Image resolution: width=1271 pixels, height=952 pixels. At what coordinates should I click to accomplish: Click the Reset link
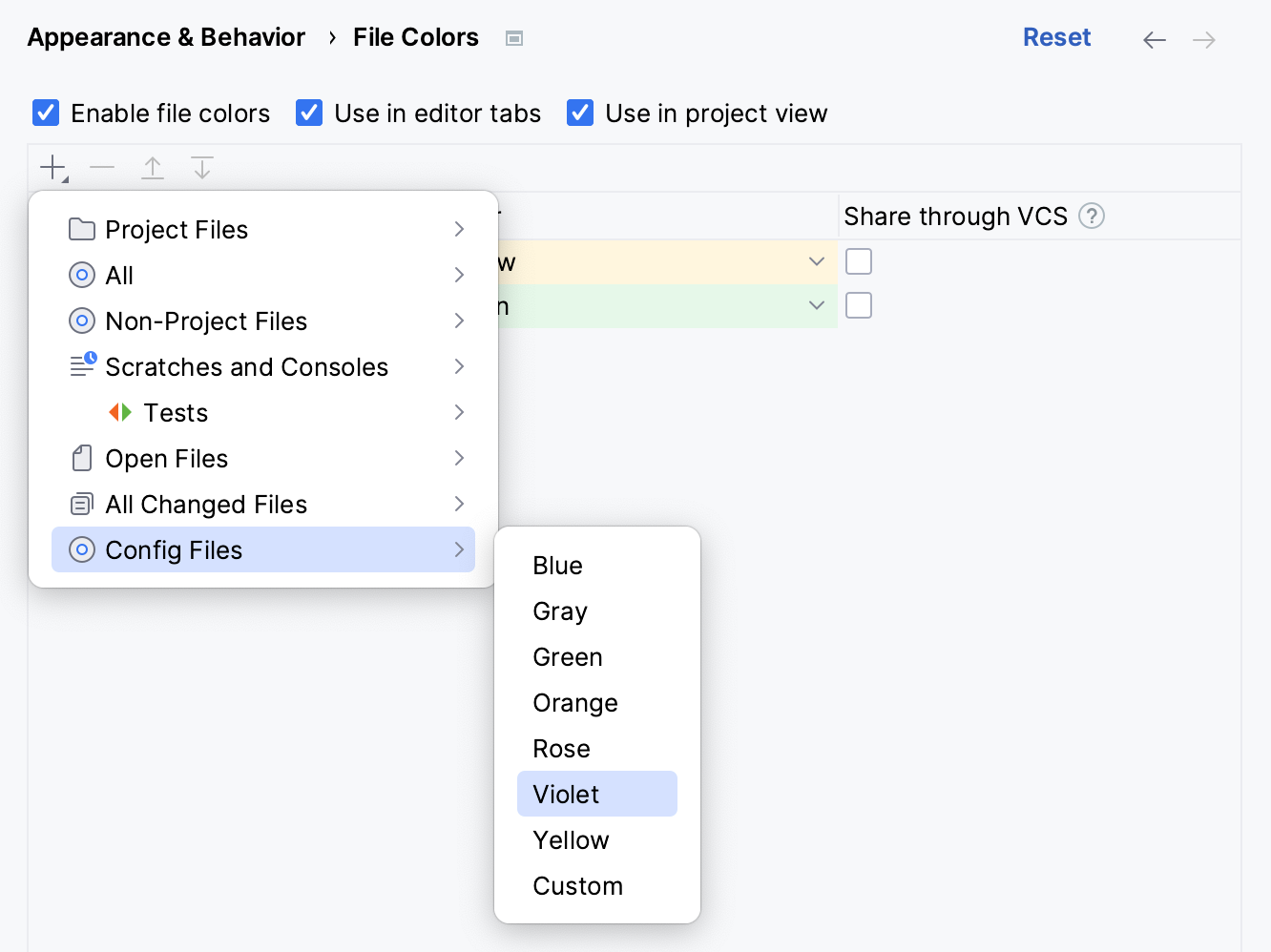point(1056,37)
